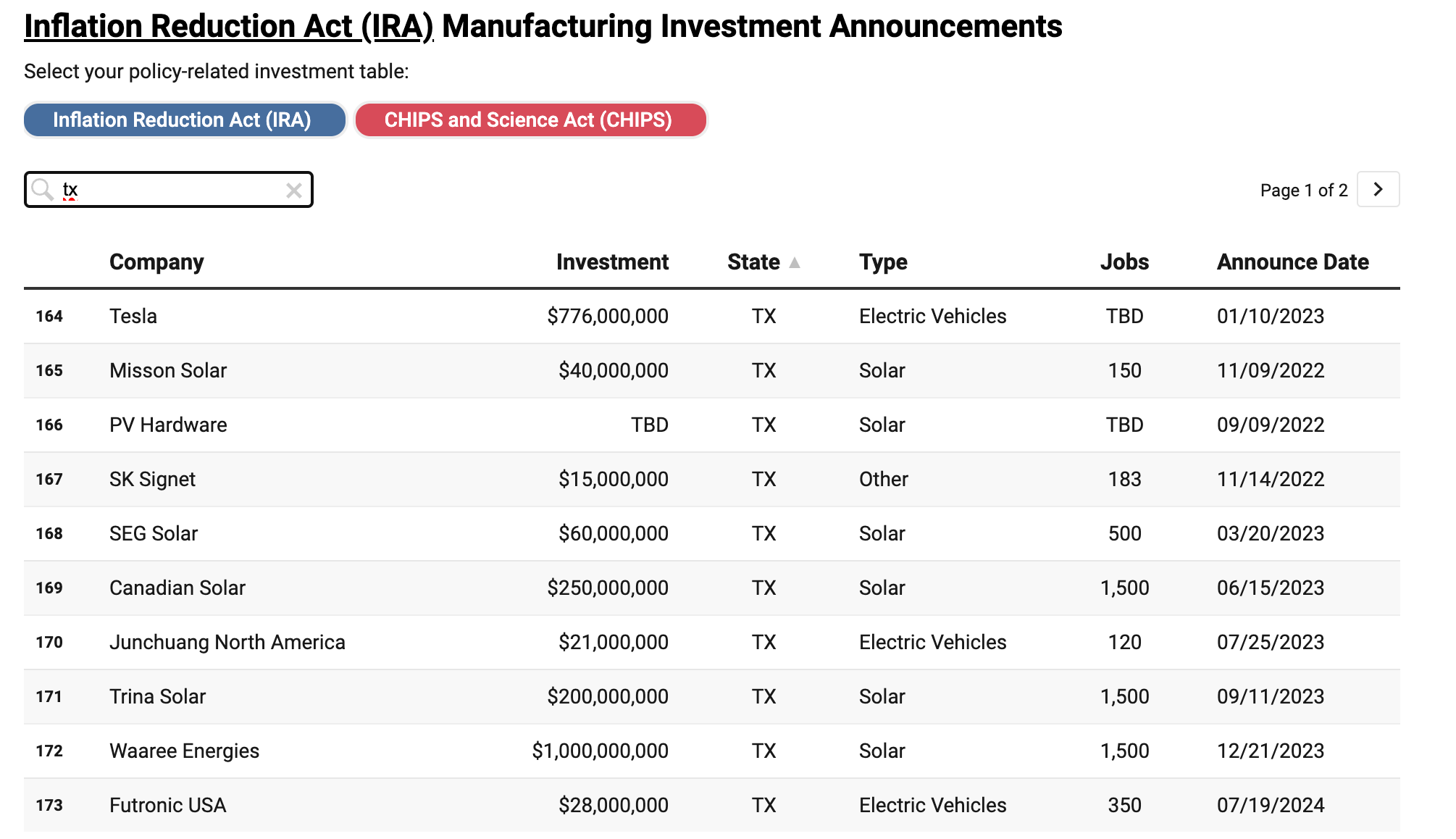1456x839 pixels.
Task: Open the Inflation Reduction Act (IRA) title link
Action: (x=229, y=26)
